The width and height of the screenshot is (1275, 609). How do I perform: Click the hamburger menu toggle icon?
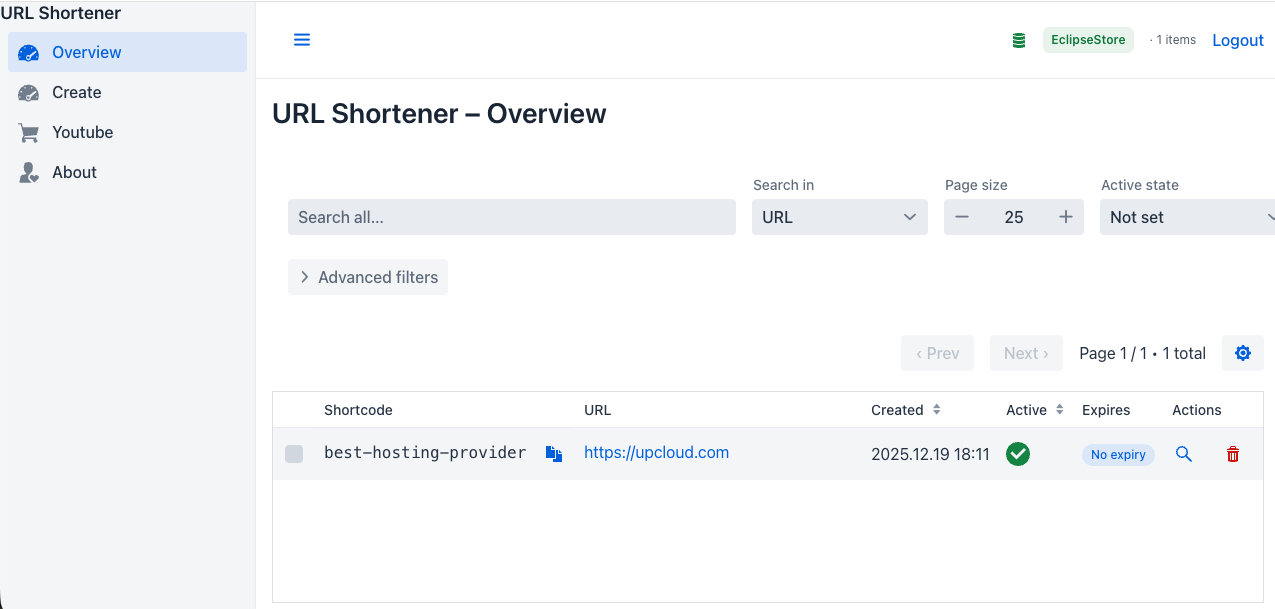pyautogui.click(x=302, y=40)
